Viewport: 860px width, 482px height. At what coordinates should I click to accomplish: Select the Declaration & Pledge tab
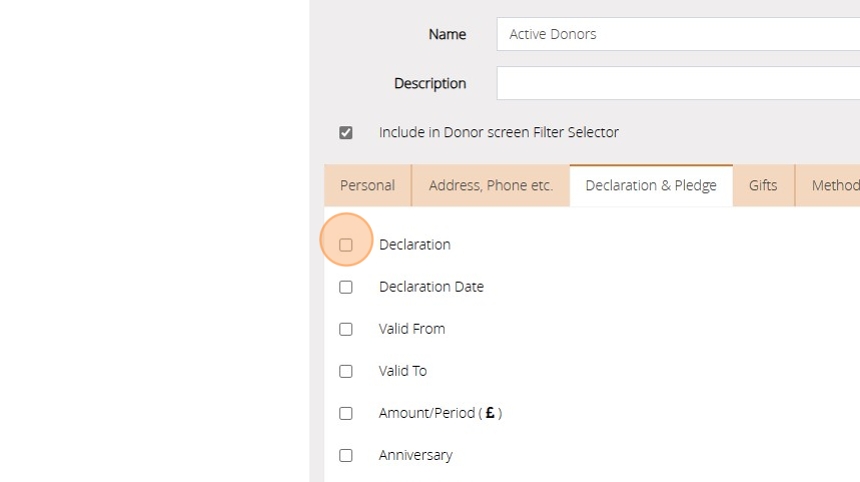[x=651, y=185]
